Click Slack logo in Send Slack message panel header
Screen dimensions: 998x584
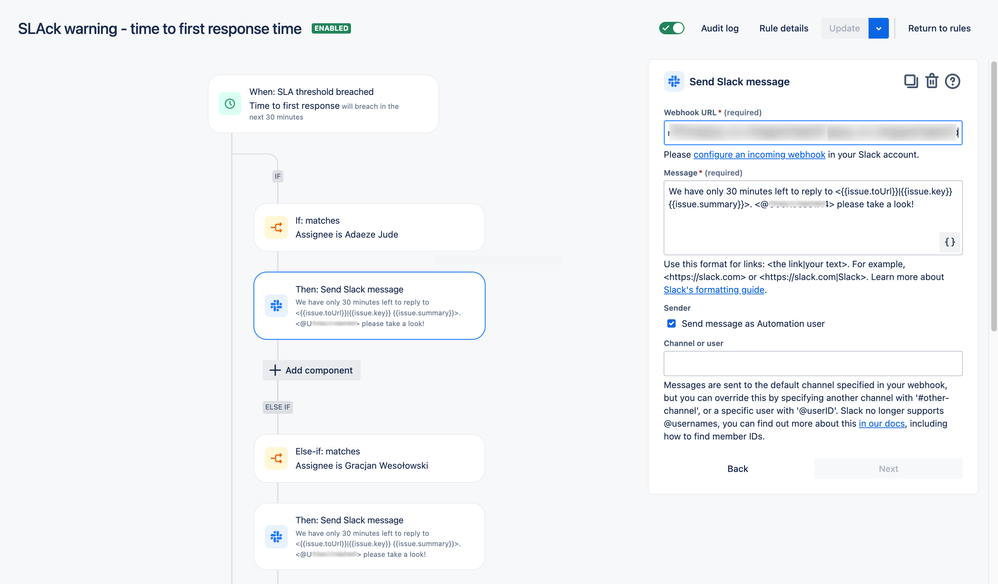coord(673,81)
